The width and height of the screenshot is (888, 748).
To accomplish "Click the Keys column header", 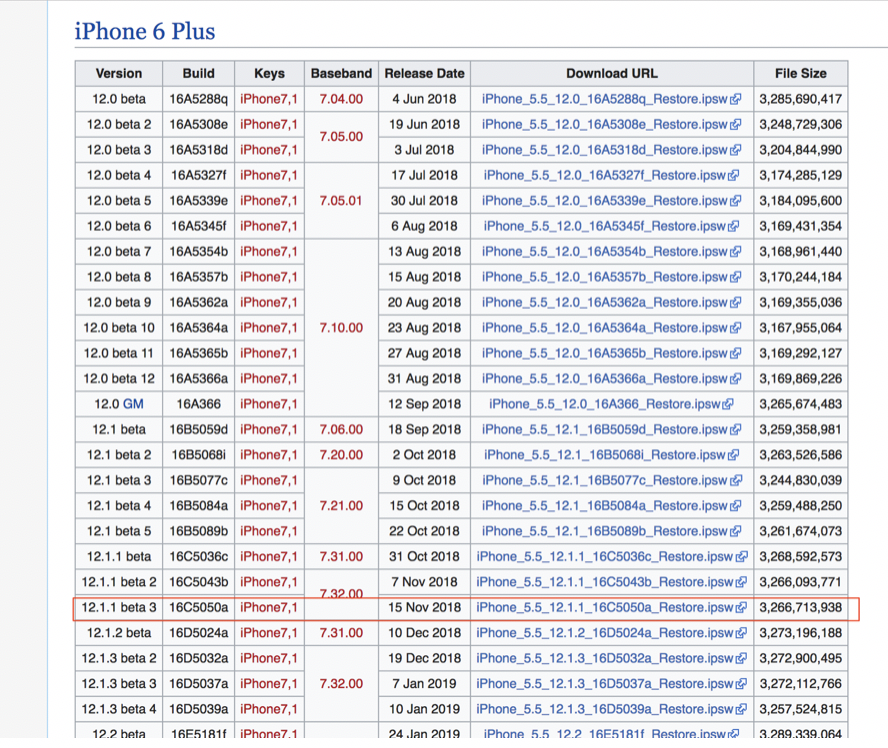I will point(269,74).
